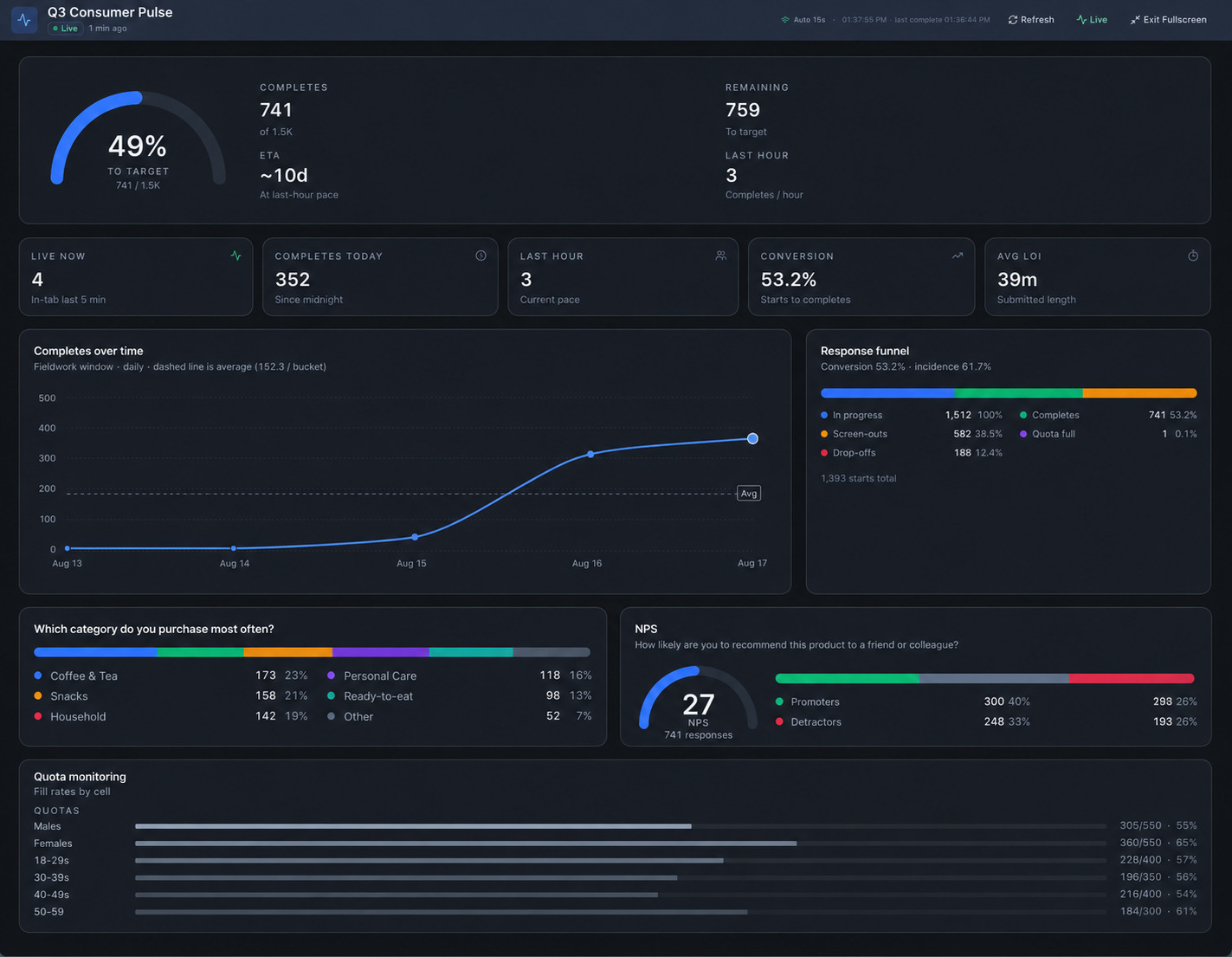Select the Drop-offs legend dot

click(824, 453)
